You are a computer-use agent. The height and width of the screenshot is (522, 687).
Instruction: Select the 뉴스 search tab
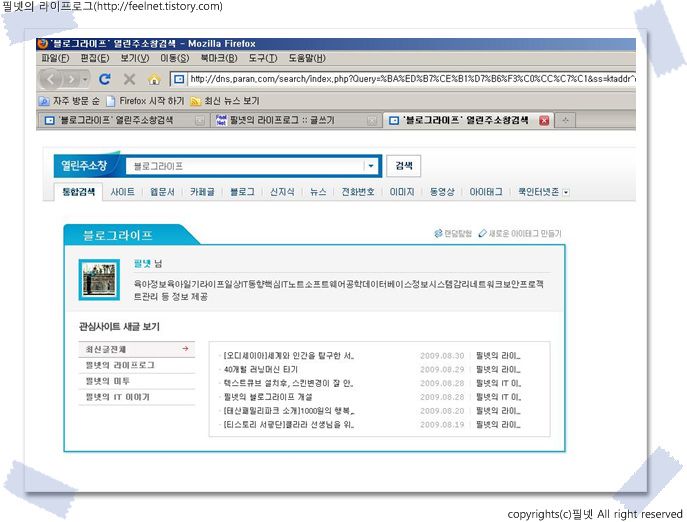[318, 192]
